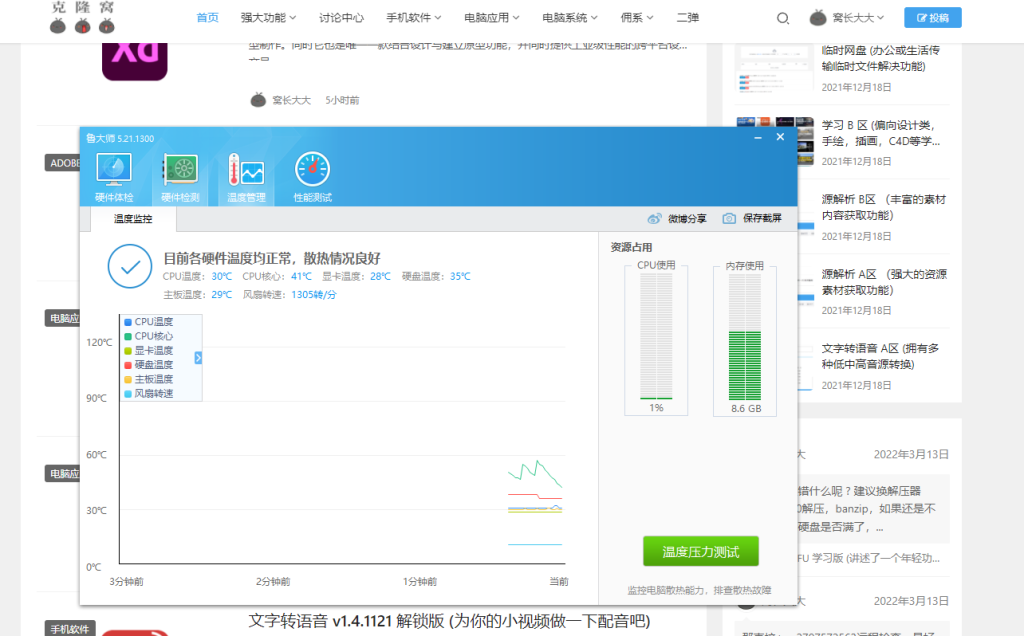Open the 源解析 B区 sidebar article link
Viewport: 1024px width, 636px height.
(884, 207)
